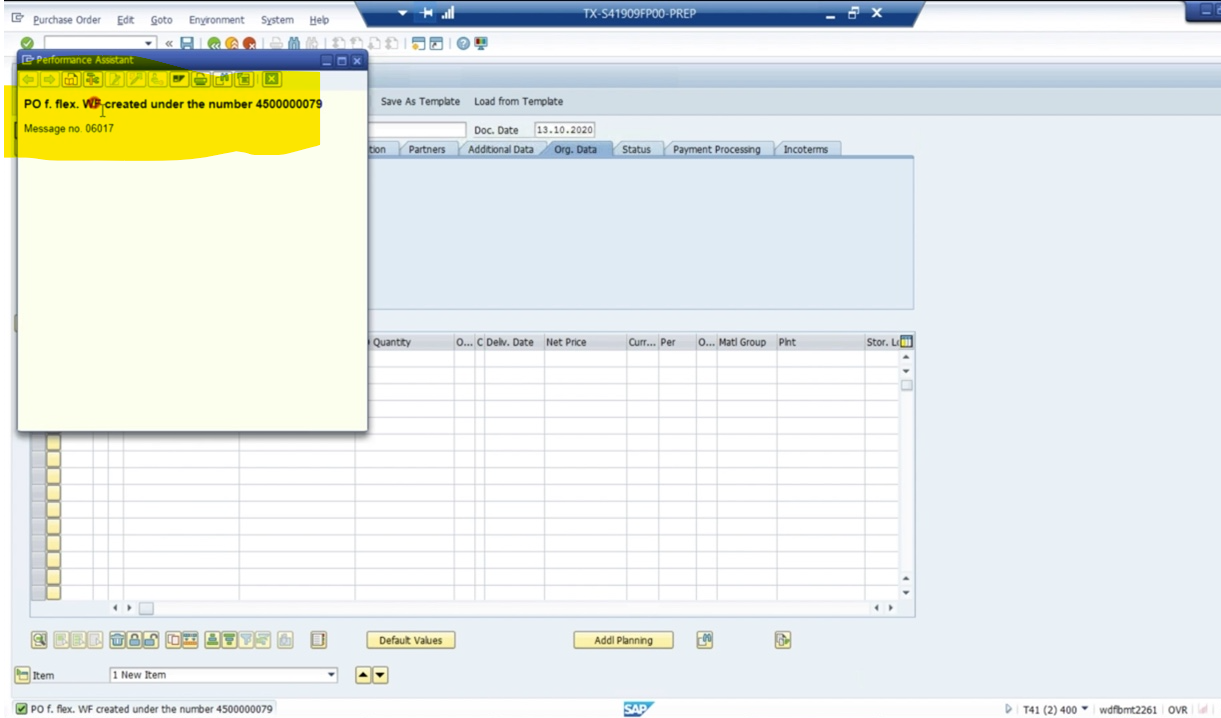Screen dimensions: 1221x718
Task: Click the green Enter checkmark icon
Action: pos(27,43)
